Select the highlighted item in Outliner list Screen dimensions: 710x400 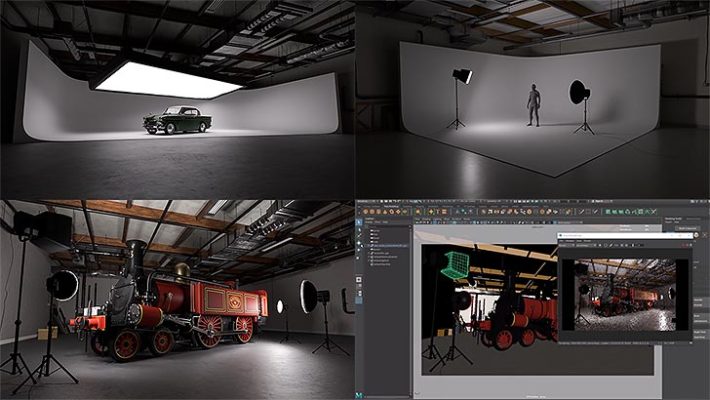pyautogui.click(x=390, y=244)
